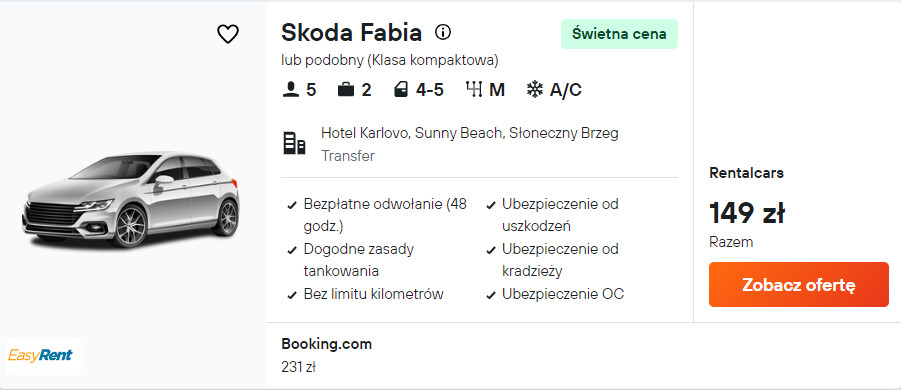Click the car doors icon
This screenshot has width=901, height=390.
click(401, 90)
